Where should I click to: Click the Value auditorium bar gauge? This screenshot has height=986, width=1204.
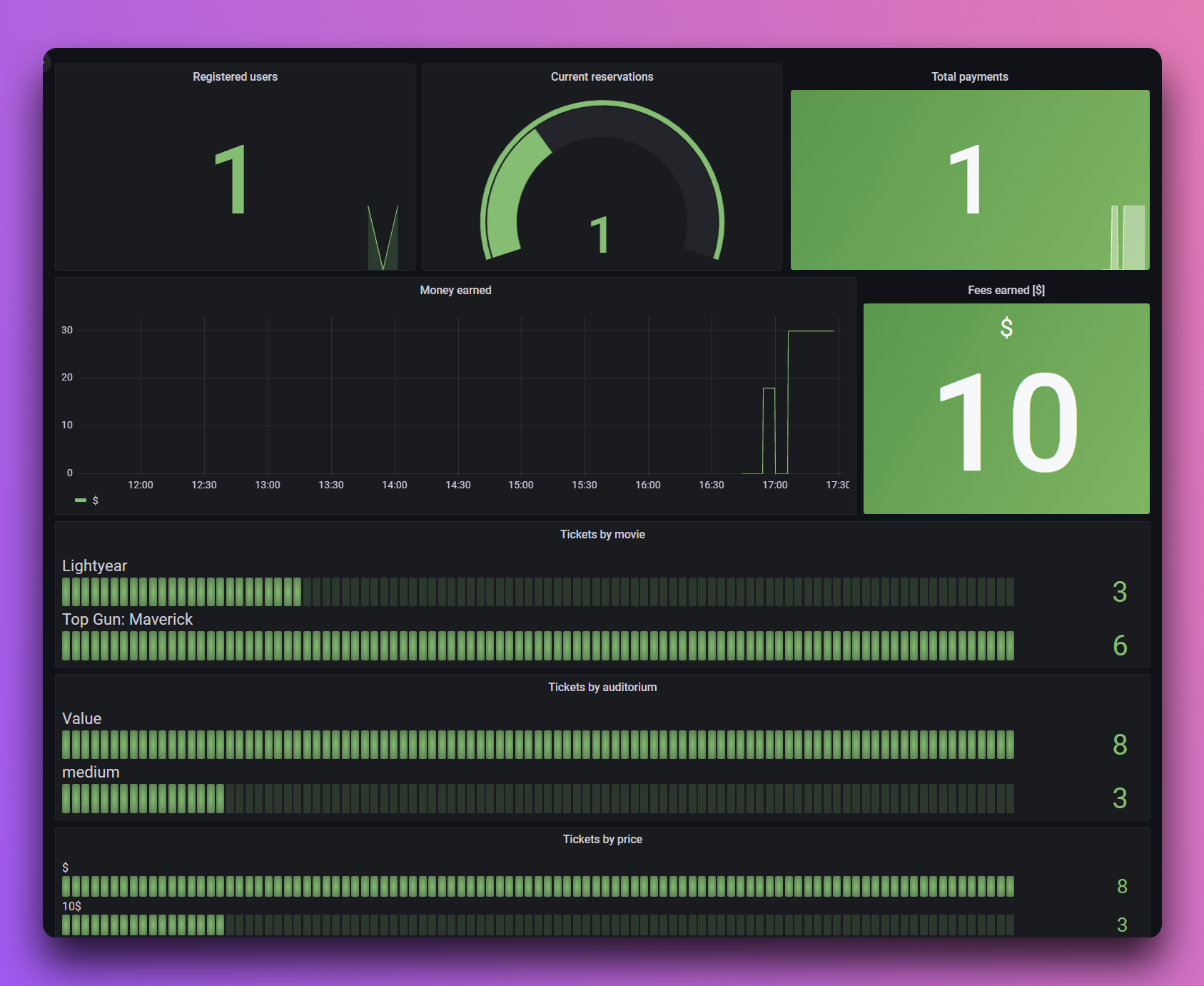[x=538, y=745]
